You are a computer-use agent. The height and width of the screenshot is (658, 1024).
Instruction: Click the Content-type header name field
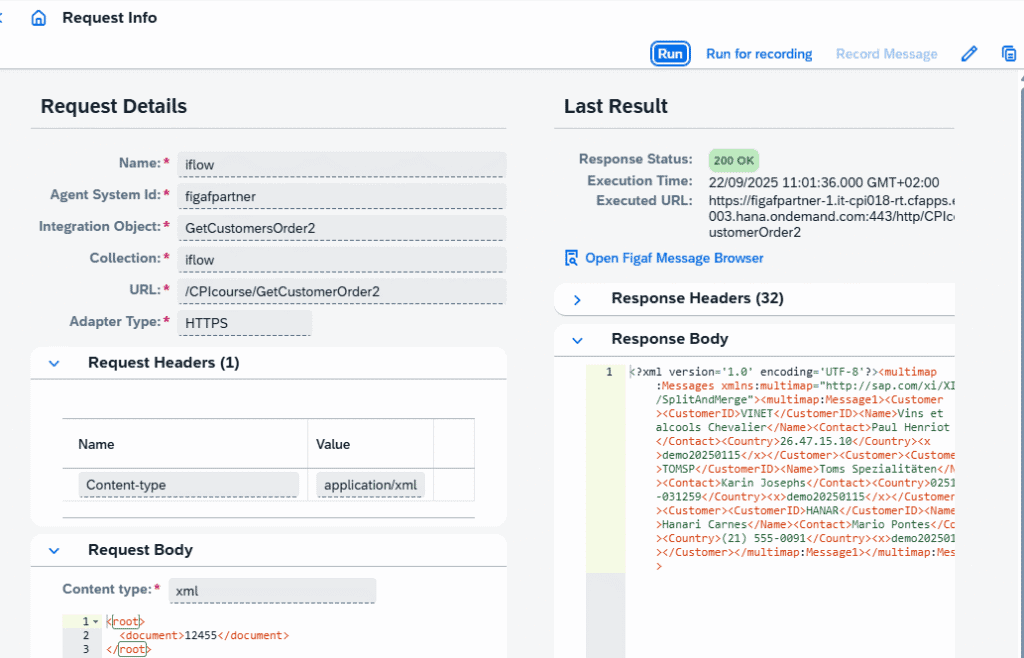(189, 485)
